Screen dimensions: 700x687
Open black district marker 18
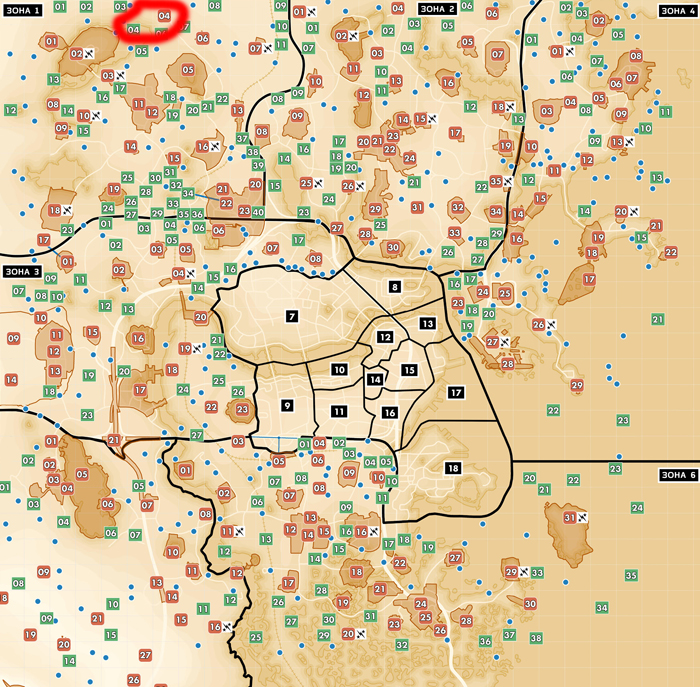(454, 468)
